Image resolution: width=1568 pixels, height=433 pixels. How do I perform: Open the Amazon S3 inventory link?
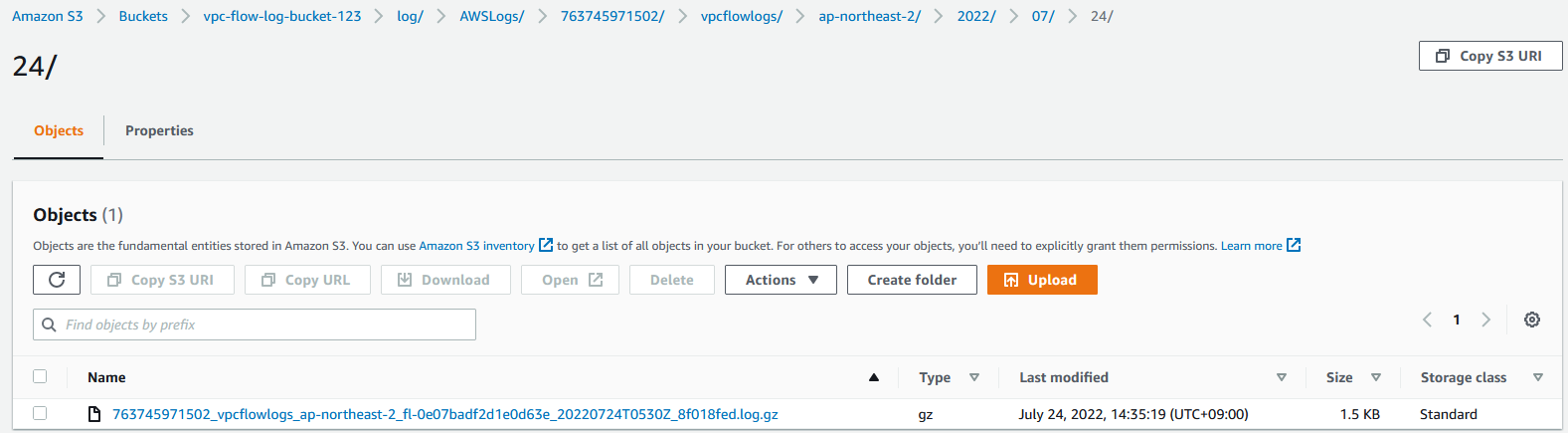[x=476, y=246]
